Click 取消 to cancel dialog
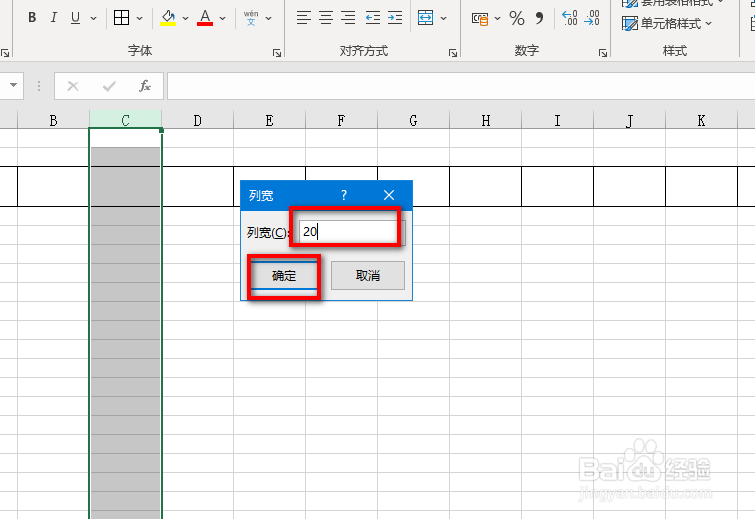The image size is (755, 519). 368,275
